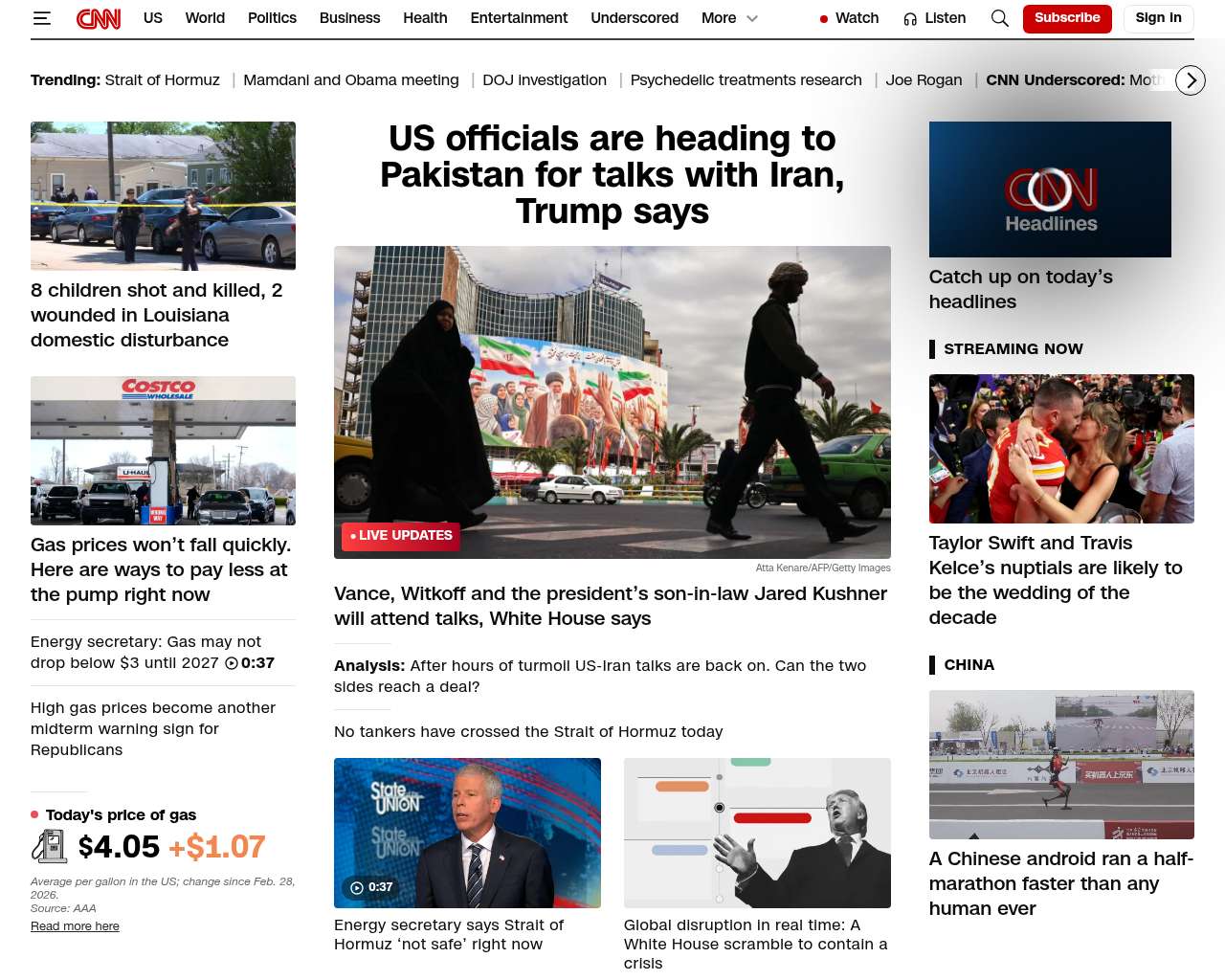Open the Analysis US-Iran talks story
This screenshot has height=980, width=1225.
point(600,676)
